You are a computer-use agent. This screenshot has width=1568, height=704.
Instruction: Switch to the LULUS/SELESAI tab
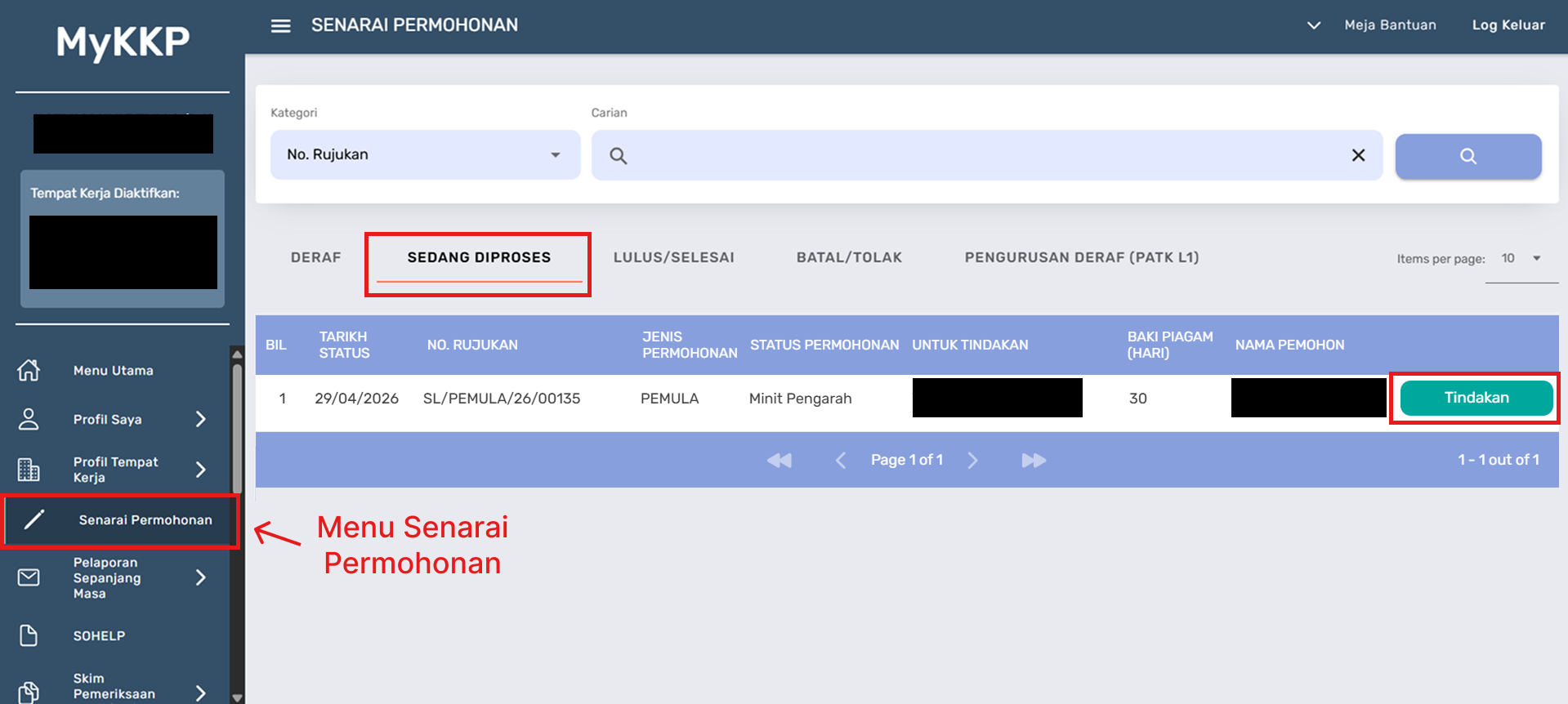pos(674,257)
